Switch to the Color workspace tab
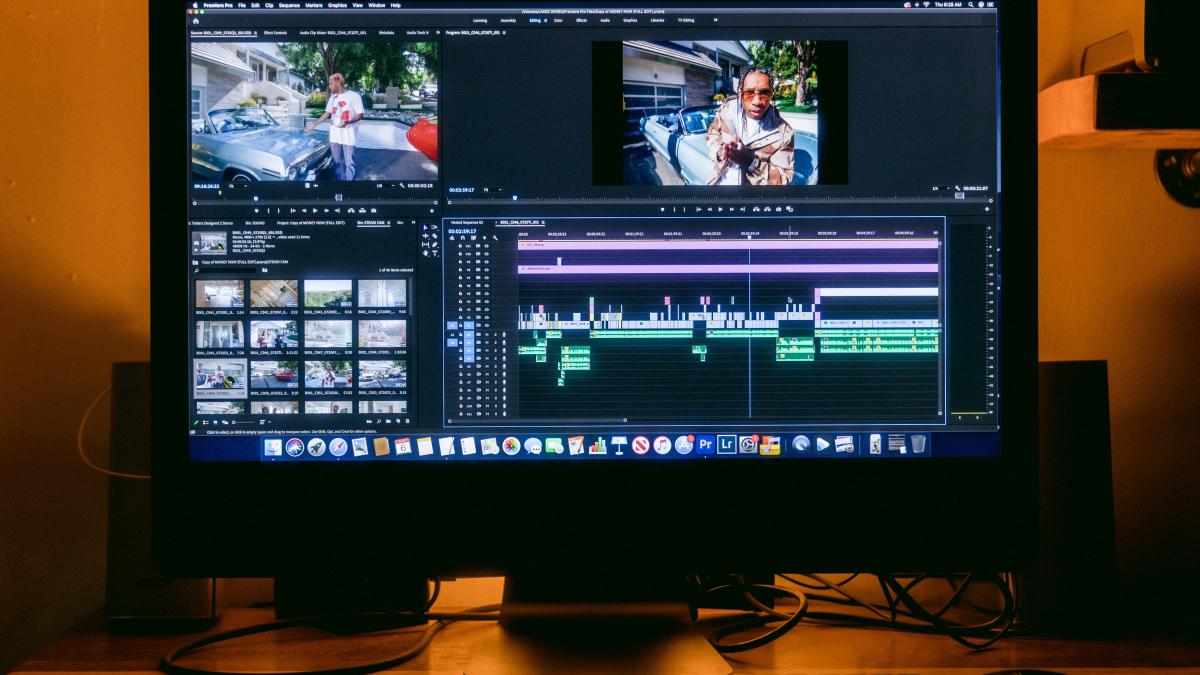Viewport: 1200px width, 675px height. (x=558, y=20)
